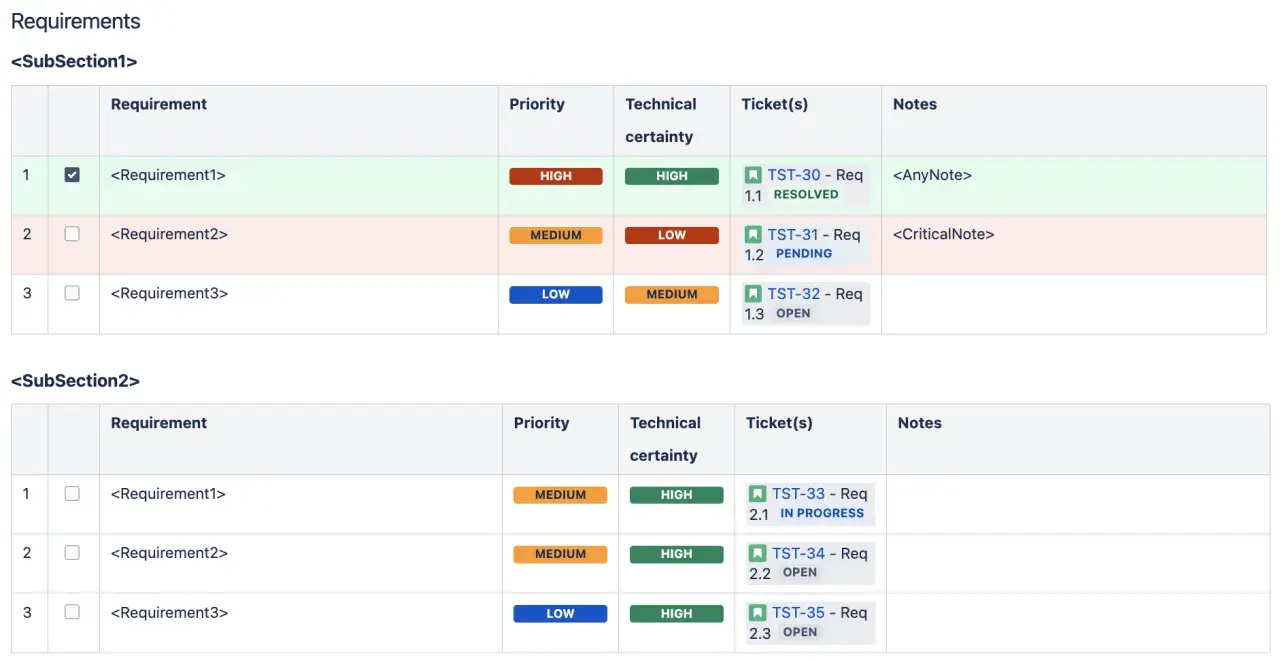Image resolution: width=1280 pixels, height=662 pixels.
Task: Check SubSection2 Requirement3 checkbox
Action: (72, 612)
